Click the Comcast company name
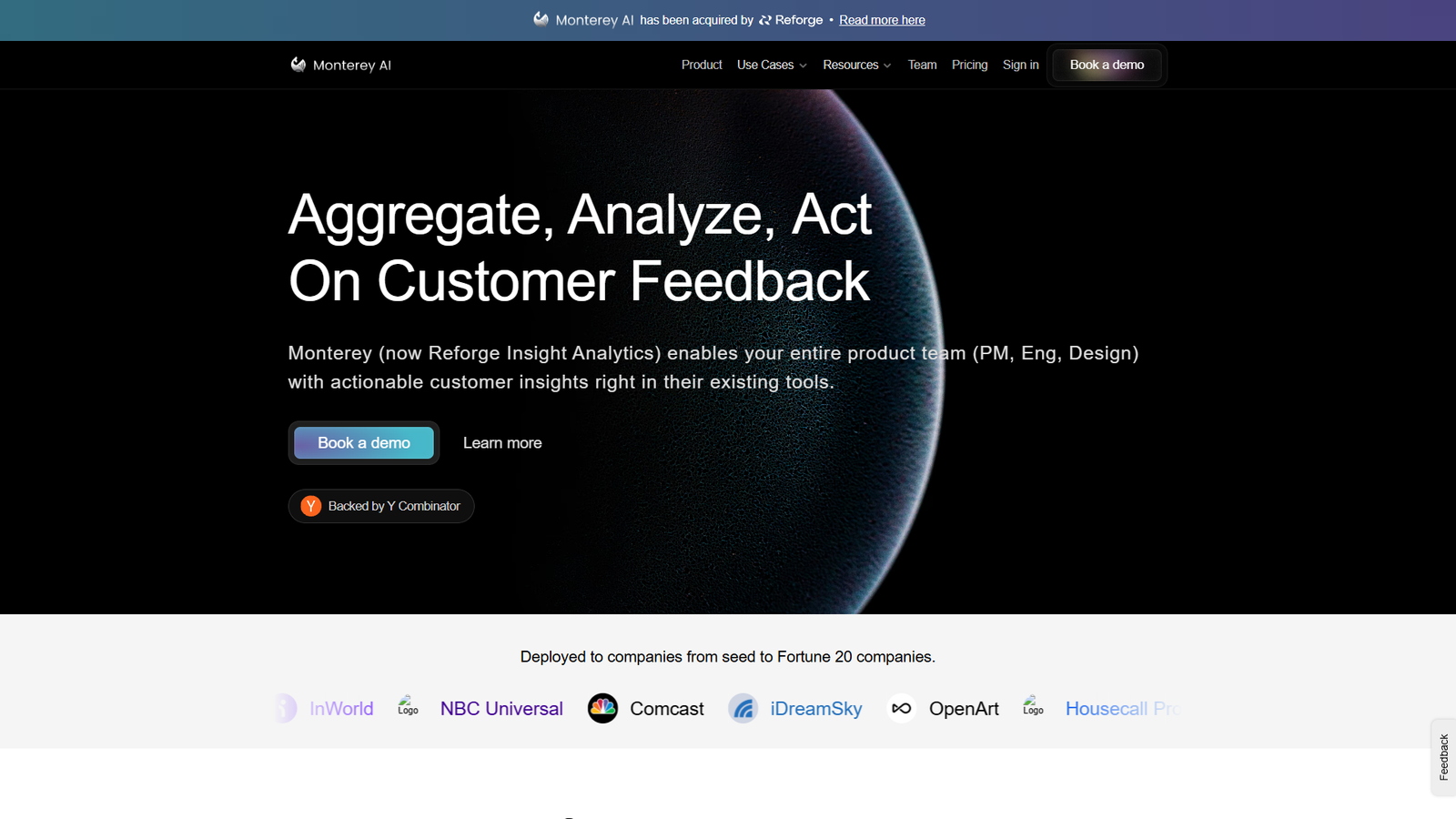The width and height of the screenshot is (1456, 819). coord(667,708)
